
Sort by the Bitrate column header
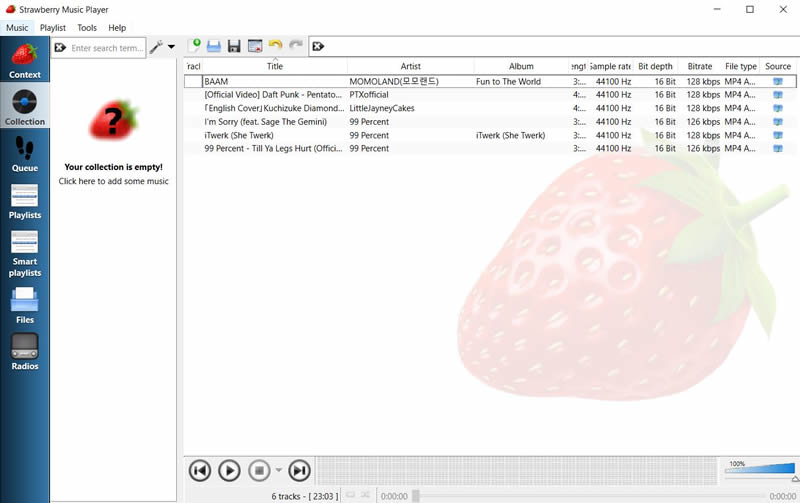699,66
